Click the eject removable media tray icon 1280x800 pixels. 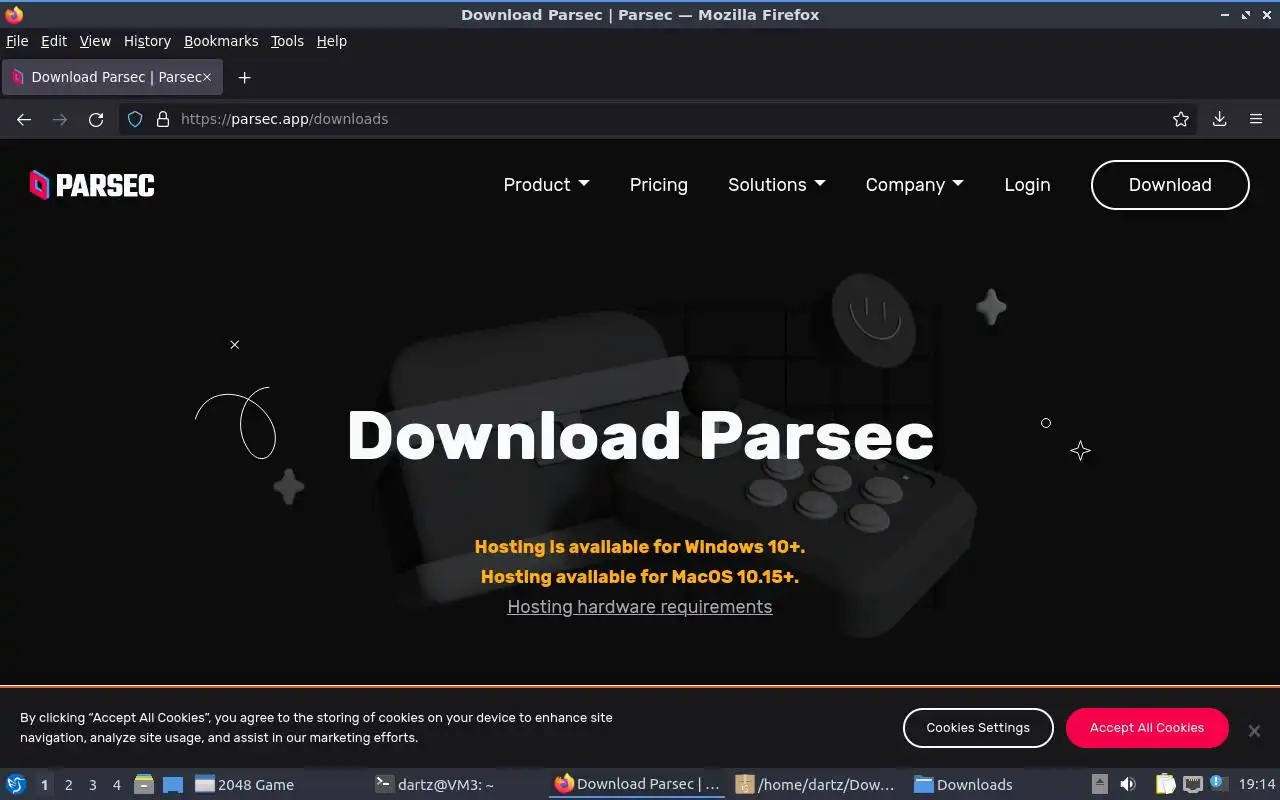pos(1099,784)
